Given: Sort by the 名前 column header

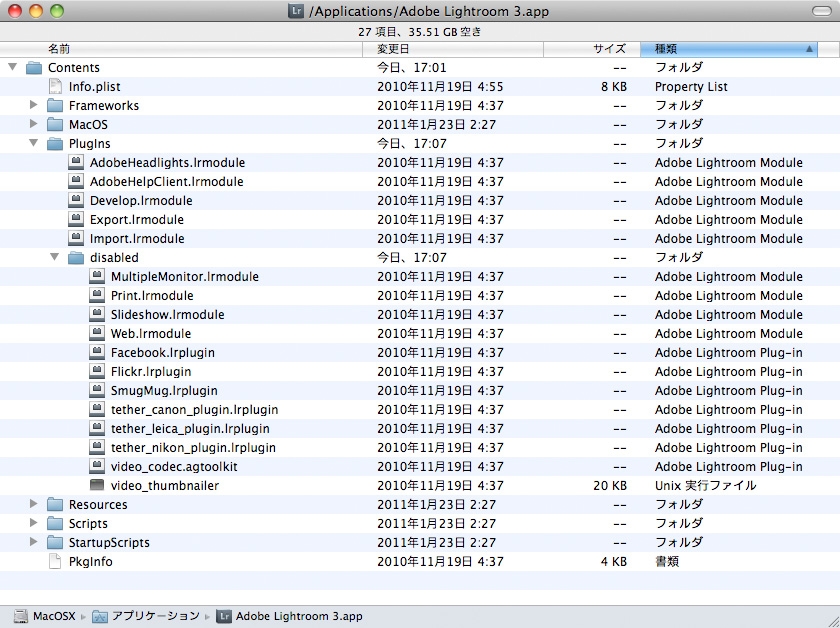Looking at the screenshot, I should pos(181,49).
